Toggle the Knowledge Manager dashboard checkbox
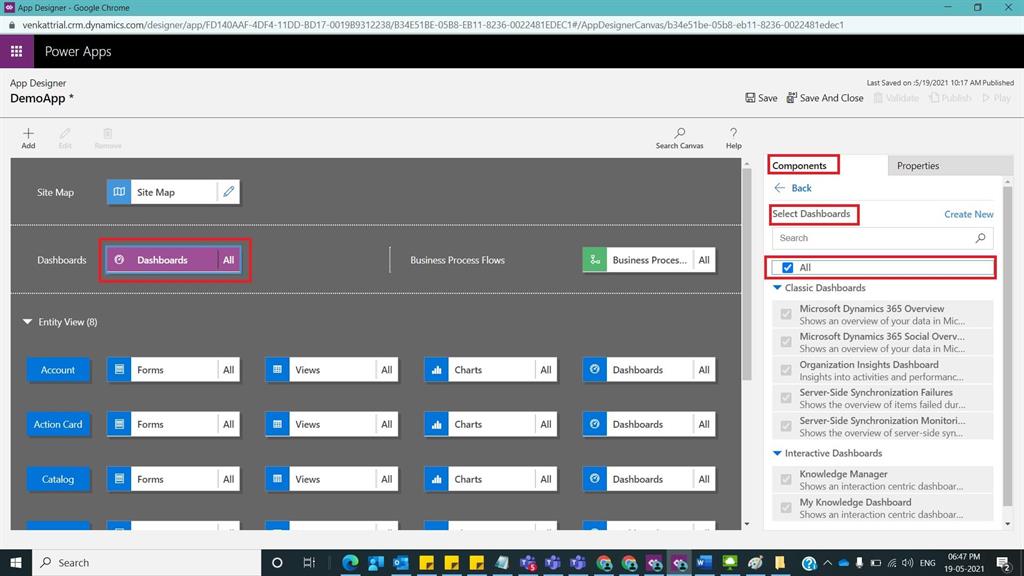The height and width of the screenshot is (576, 1024). 785,479
